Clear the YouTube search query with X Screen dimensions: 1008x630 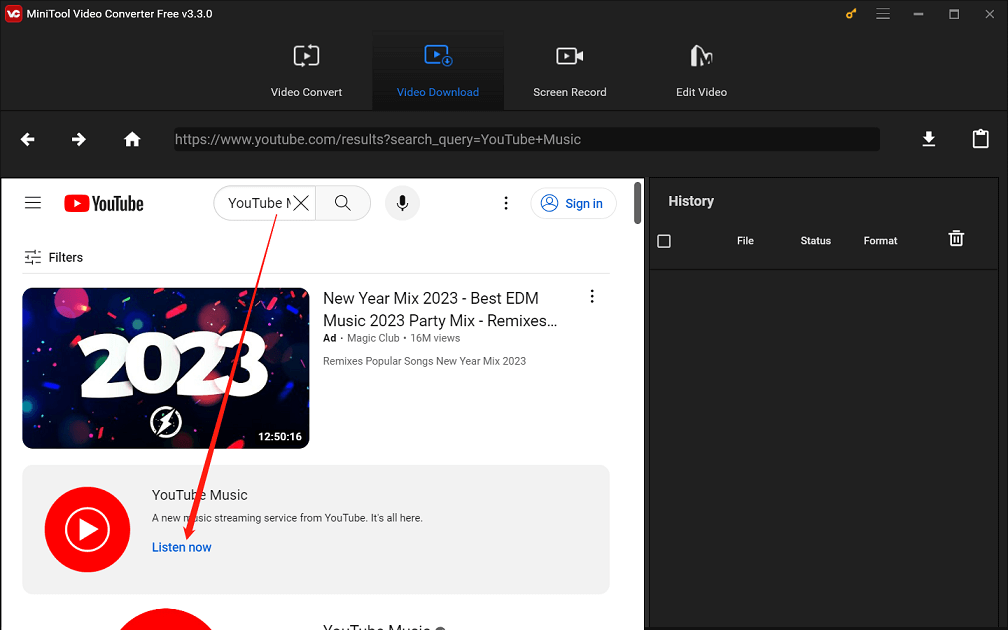[301, 203]
